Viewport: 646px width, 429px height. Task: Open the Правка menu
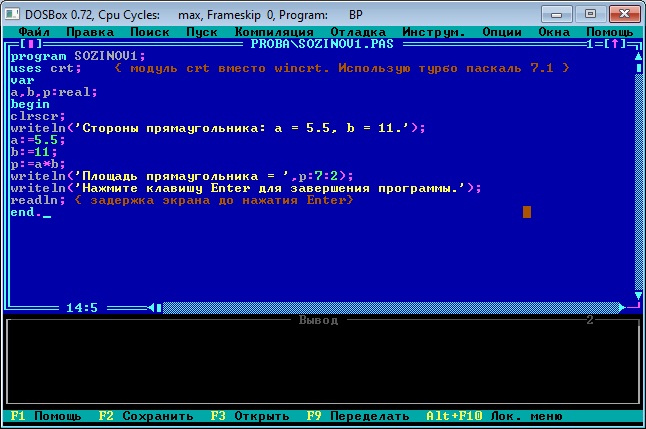coord(90,32)
